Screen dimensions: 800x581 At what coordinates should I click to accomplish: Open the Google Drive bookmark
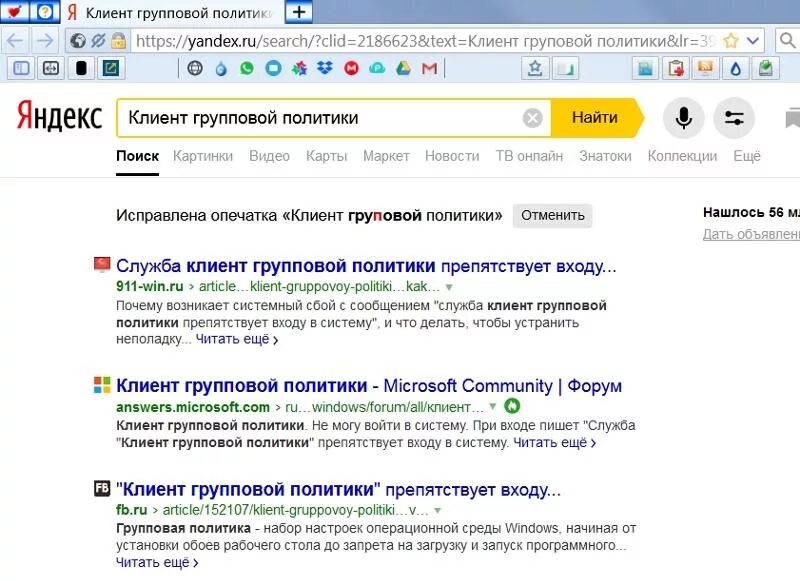tap(404, 68)
